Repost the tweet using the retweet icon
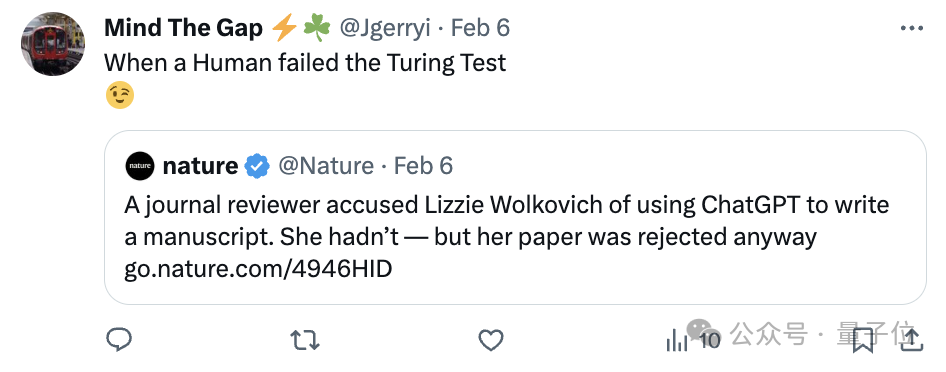 [x=305, y=341]
